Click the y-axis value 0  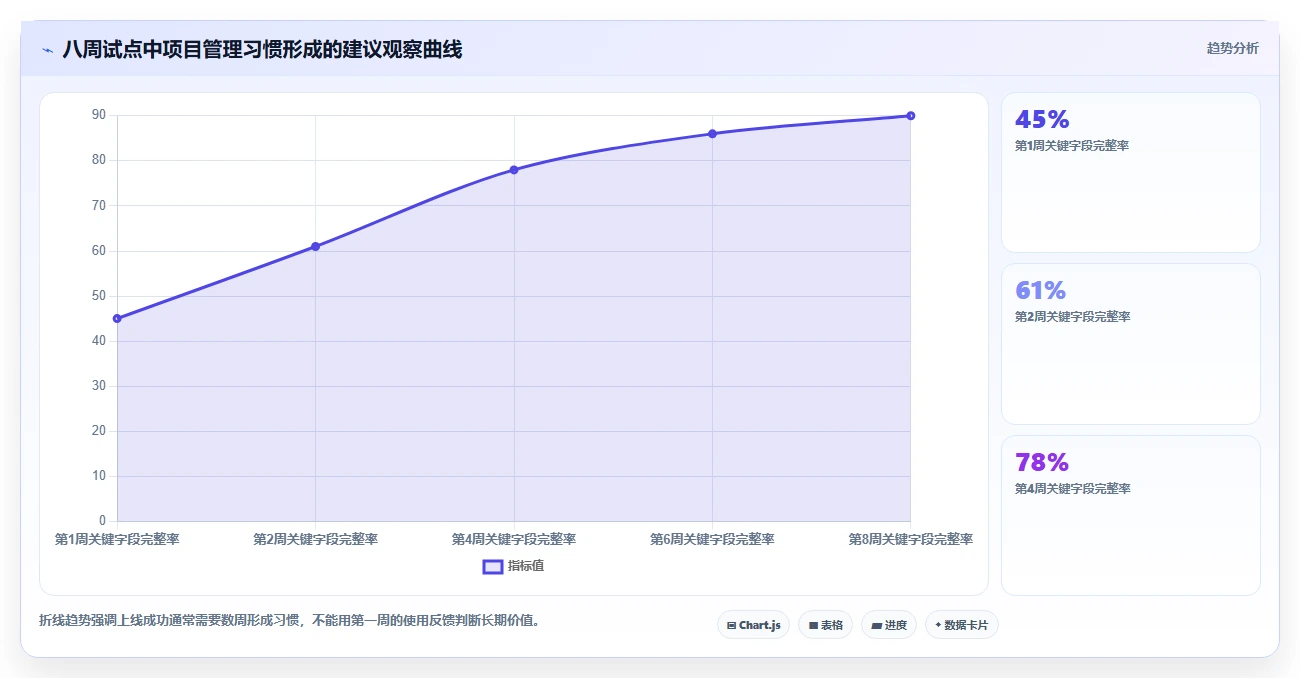coord(102,521)
